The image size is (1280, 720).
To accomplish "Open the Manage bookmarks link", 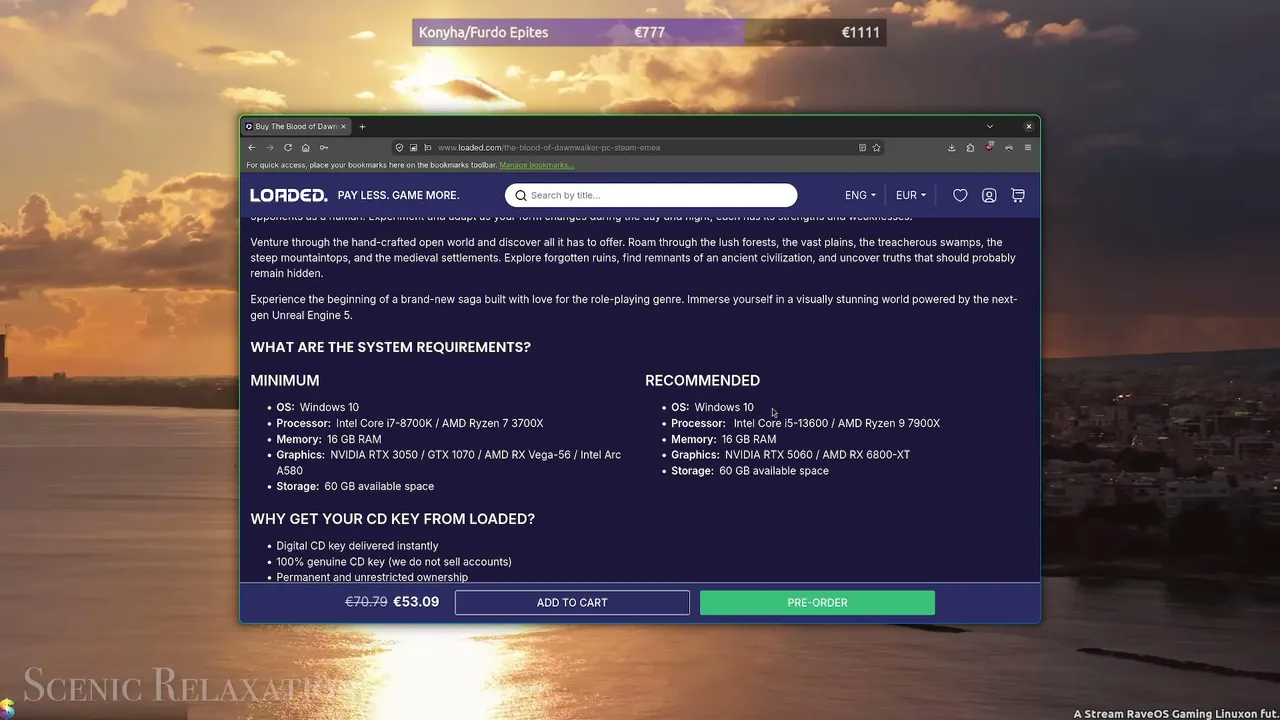I will coord(537,165).
